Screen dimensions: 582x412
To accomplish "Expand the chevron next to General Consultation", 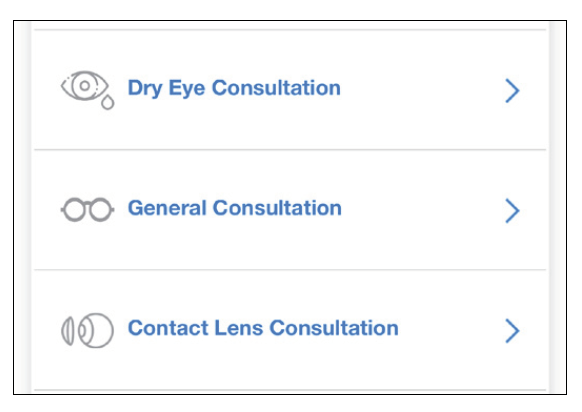I will pos(512,210).
